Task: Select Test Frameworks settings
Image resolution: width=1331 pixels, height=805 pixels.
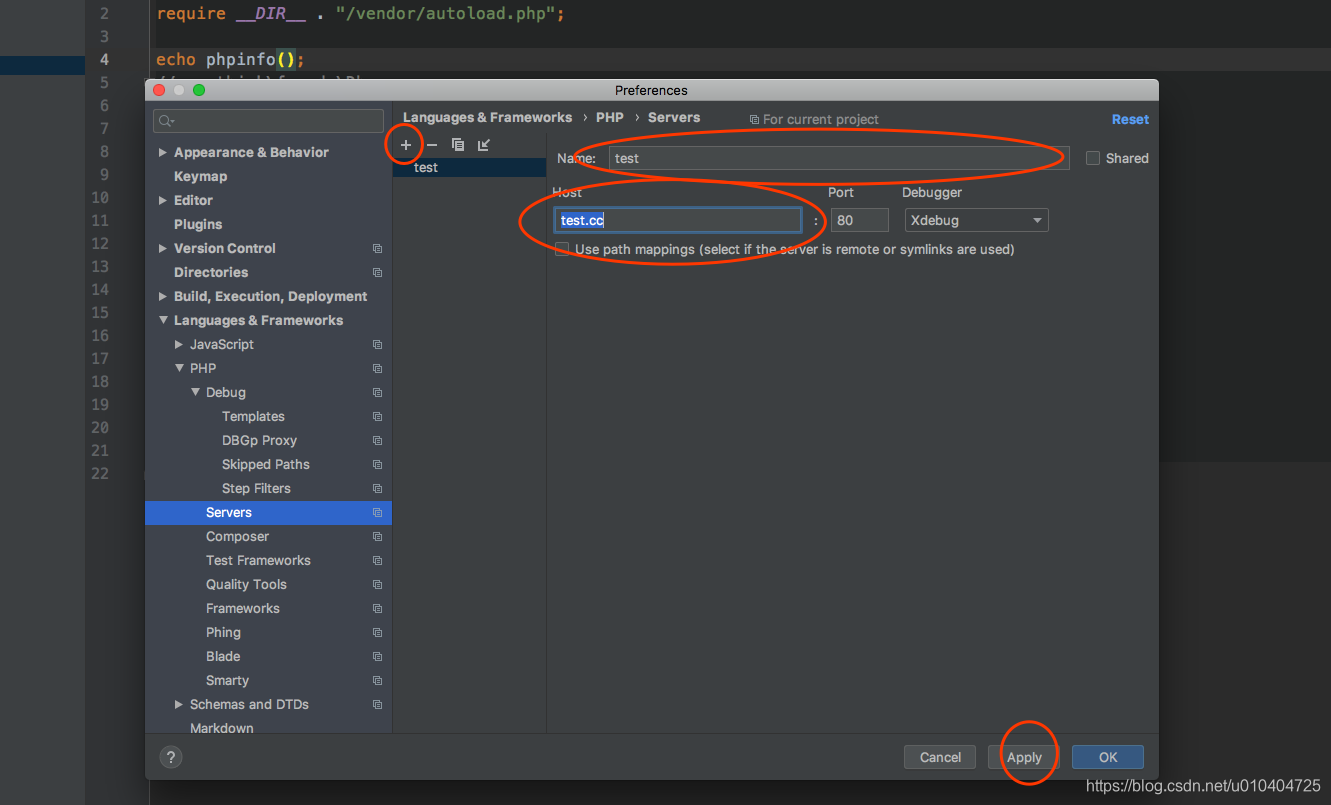Action: click(258, 560)
